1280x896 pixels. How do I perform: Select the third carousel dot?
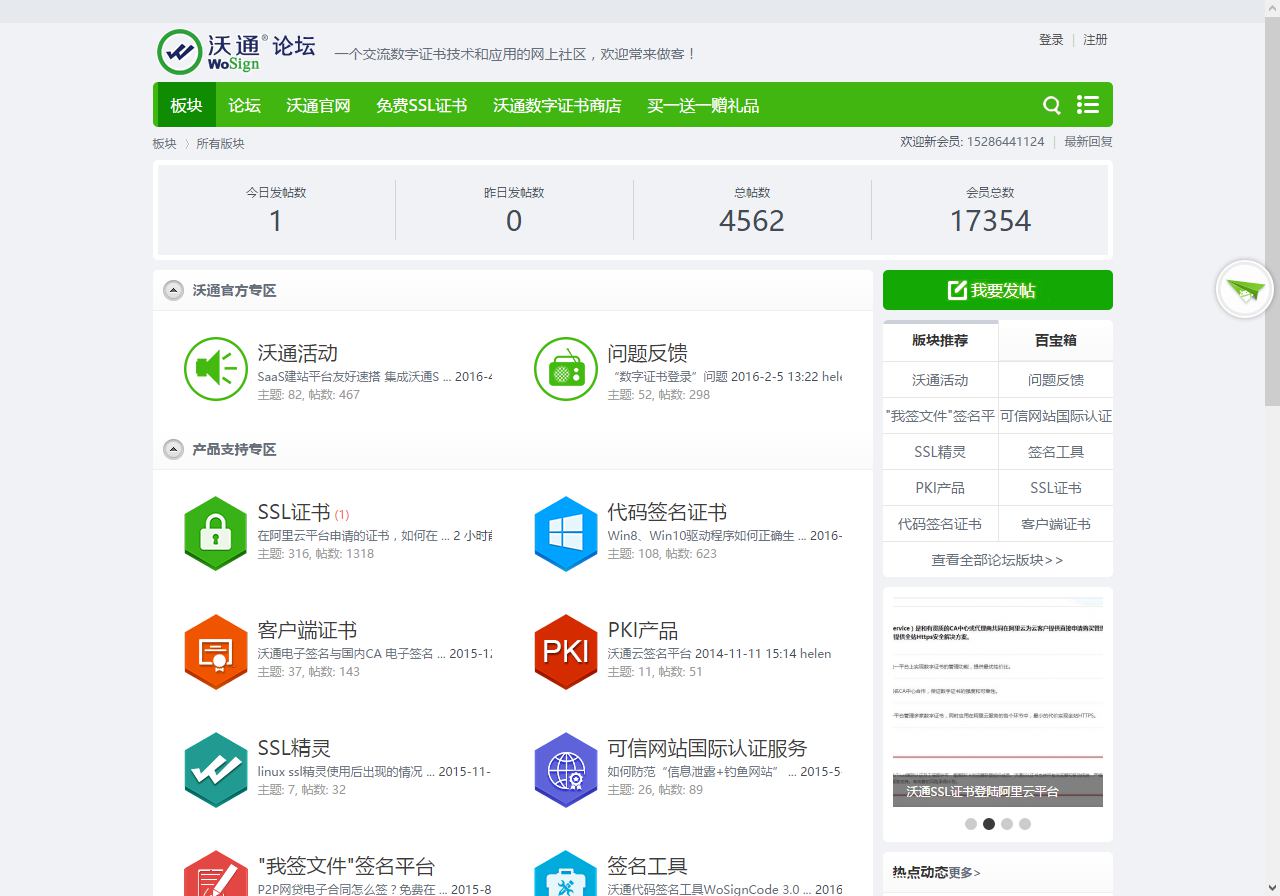coord(1007,824)
